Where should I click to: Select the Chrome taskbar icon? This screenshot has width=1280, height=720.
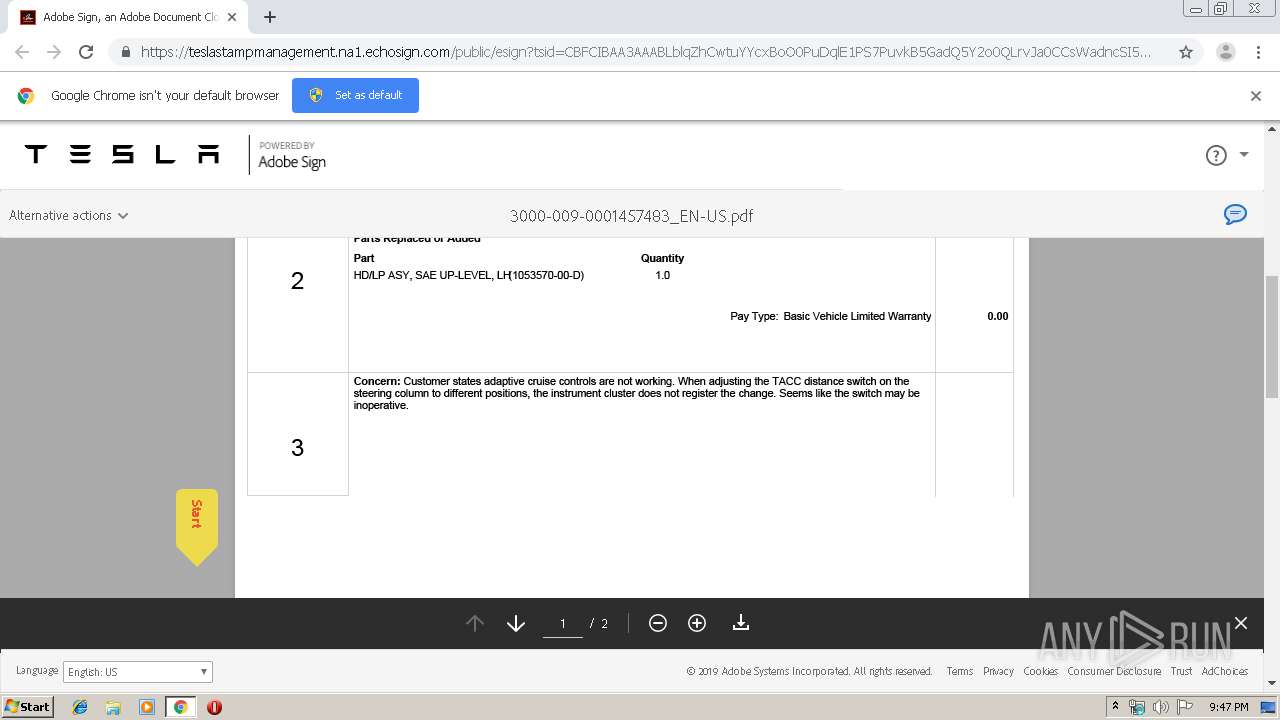pyautogui.click(x=180, y=707)
